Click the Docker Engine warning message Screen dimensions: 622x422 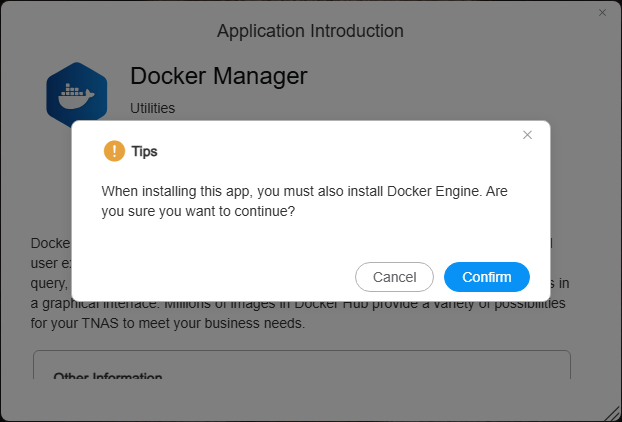coord(304,201)
